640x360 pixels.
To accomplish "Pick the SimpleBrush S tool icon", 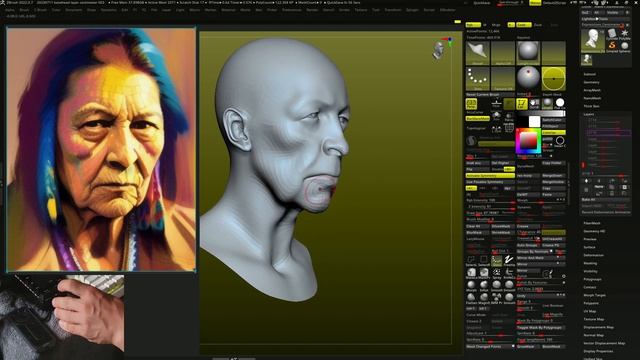I will [x=612, y=47].
